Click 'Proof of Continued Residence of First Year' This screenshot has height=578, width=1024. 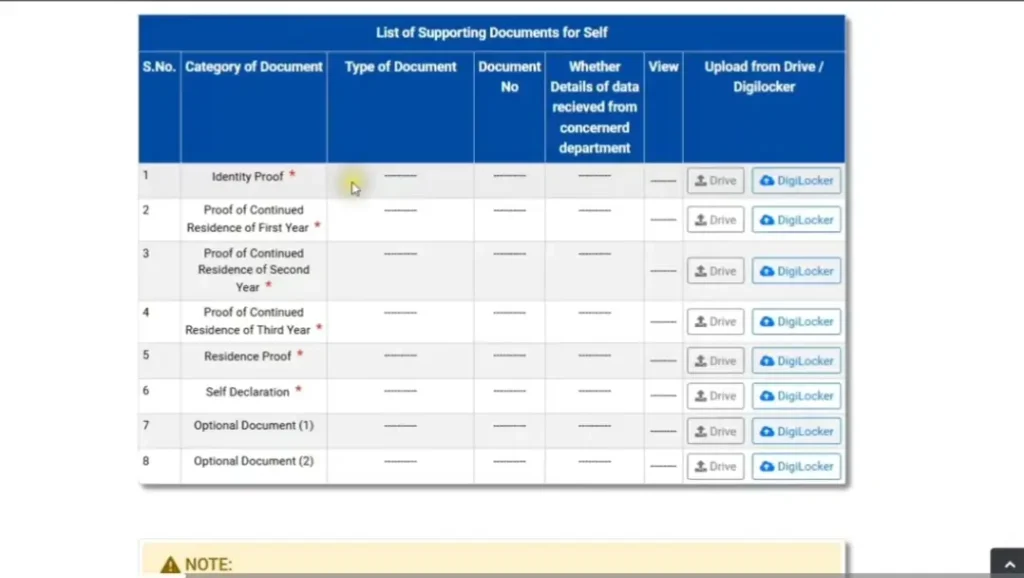point(248,219)
